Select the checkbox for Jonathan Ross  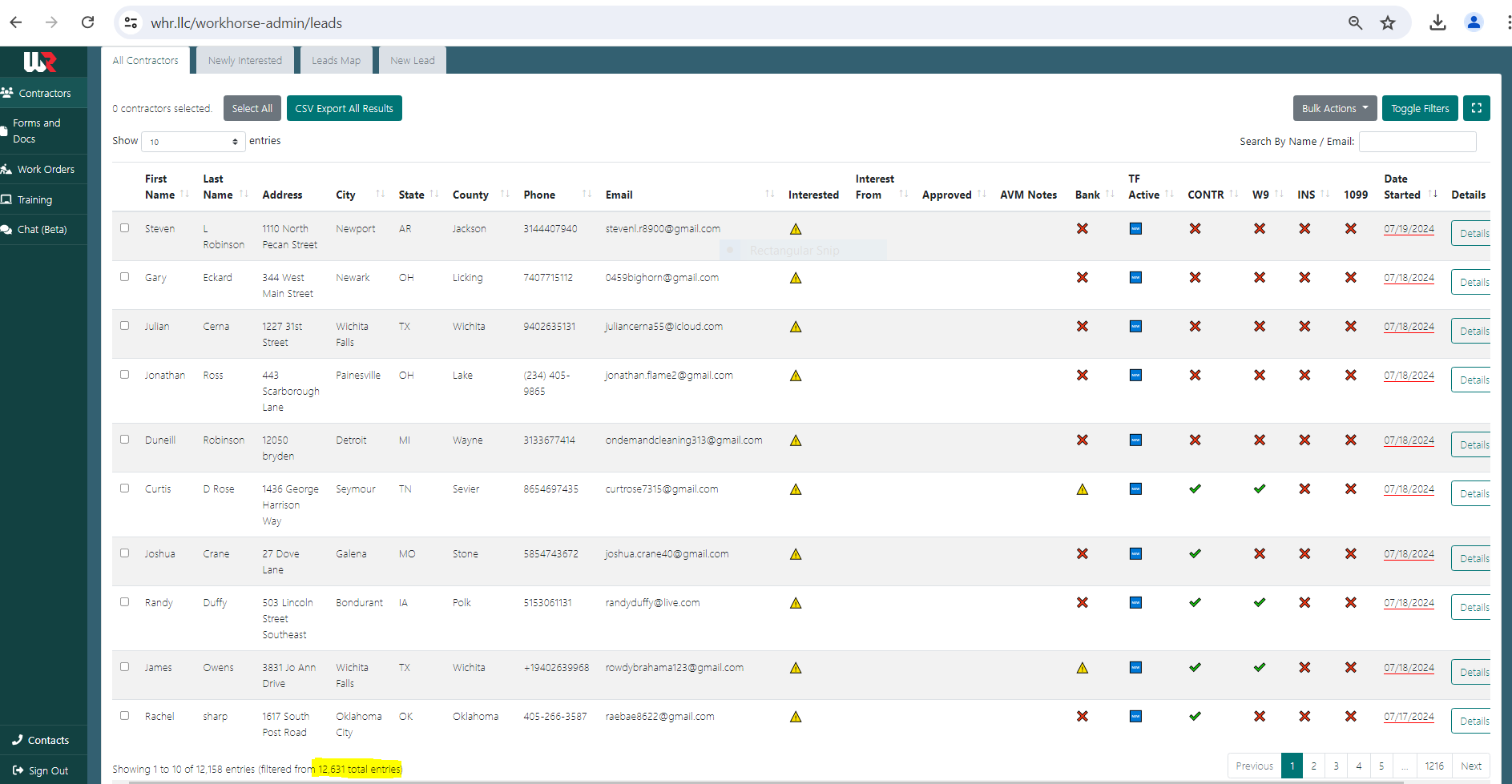124,374
